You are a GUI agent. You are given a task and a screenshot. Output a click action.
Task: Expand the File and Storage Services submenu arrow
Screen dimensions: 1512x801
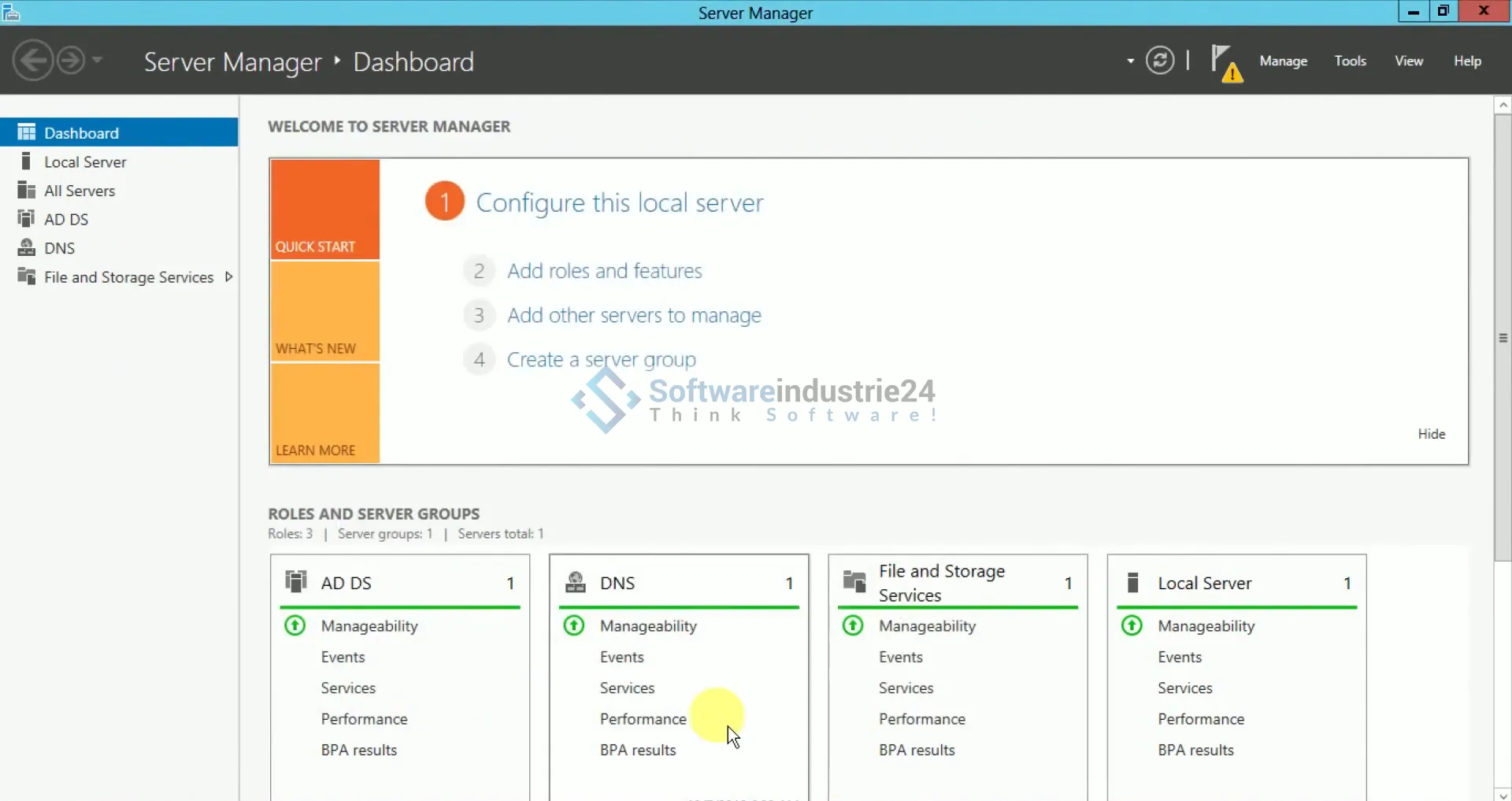[229, 276]
